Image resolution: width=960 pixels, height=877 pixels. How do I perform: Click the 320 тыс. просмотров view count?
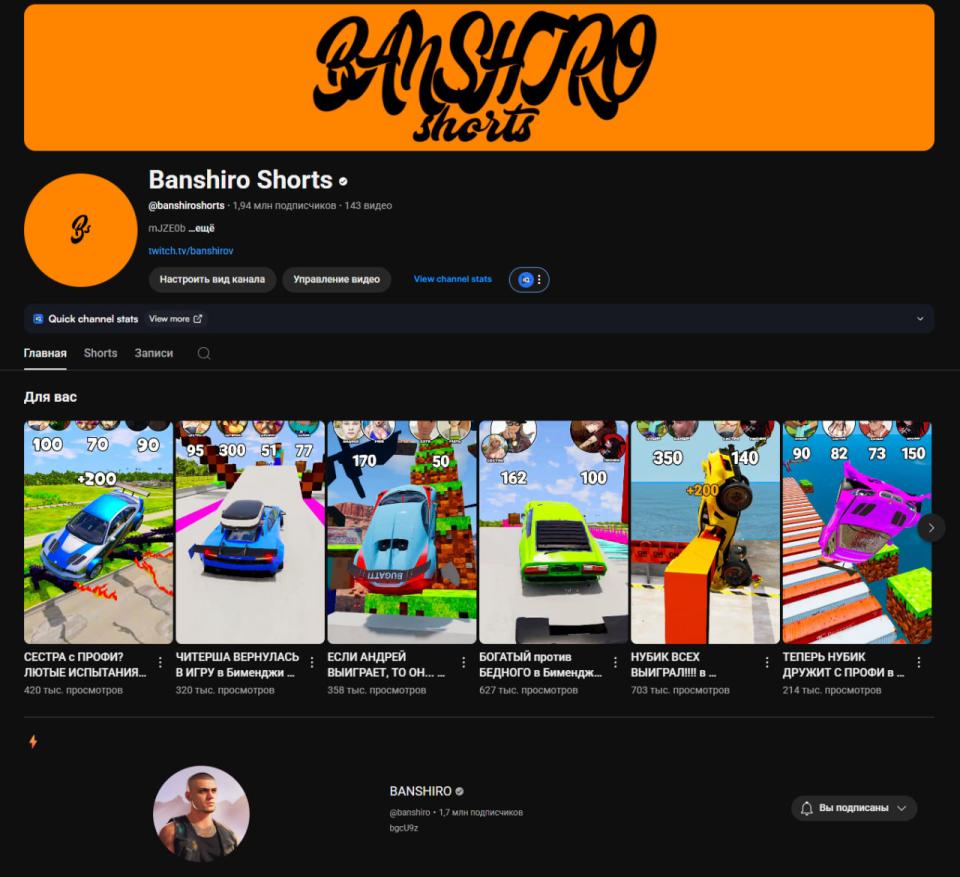[x=225, y=690]
